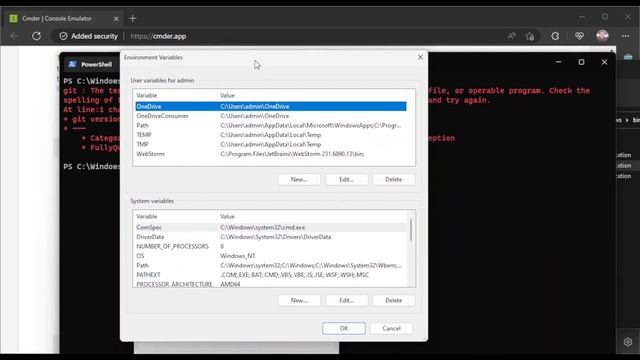Screen dimensions: 640x360
Task: Close the Environment Variables dialog
Action: pos(420,57)
